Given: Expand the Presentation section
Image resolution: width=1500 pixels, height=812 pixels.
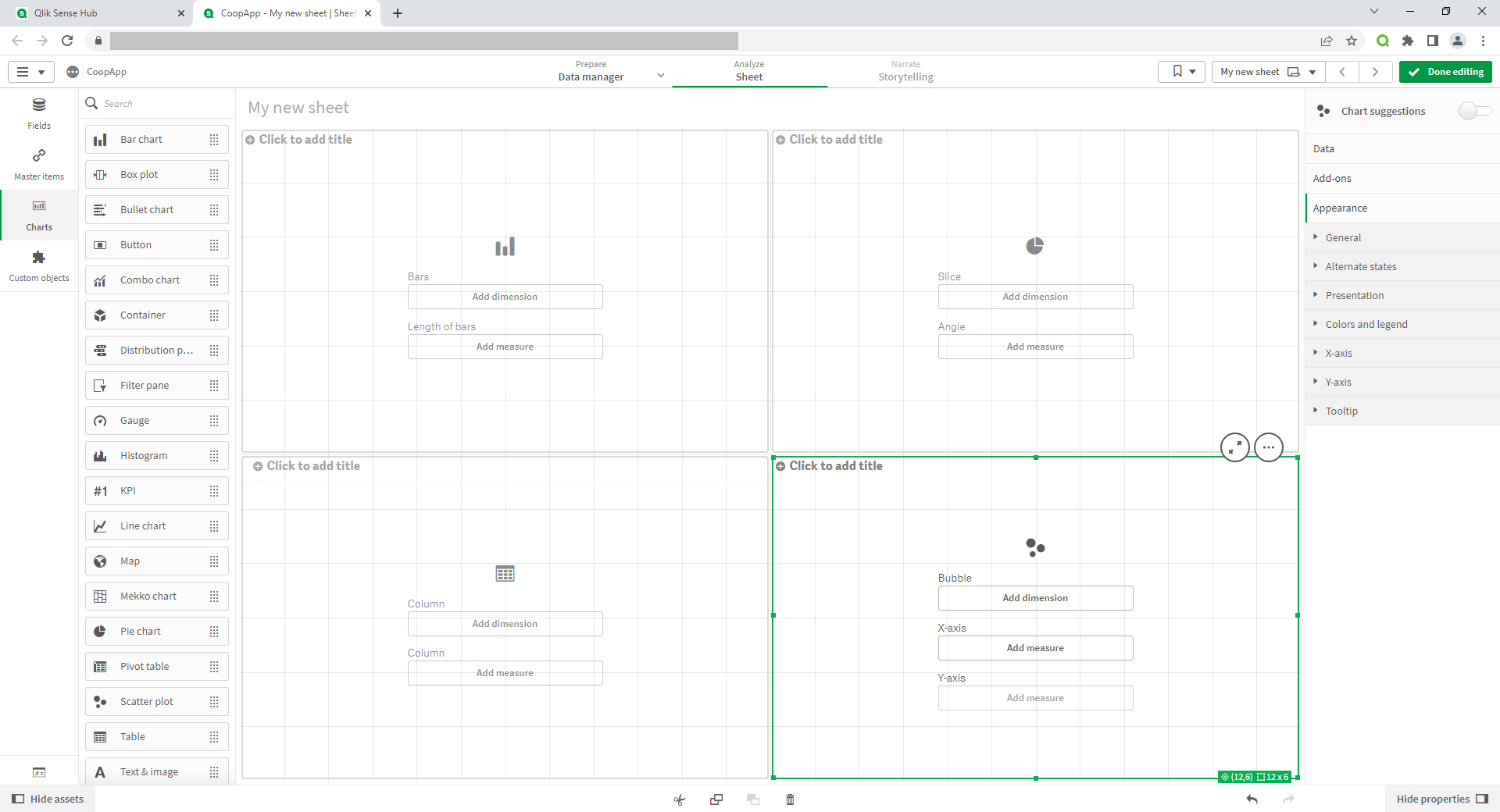Looking at the screenshot, I should coord(1354,295).
